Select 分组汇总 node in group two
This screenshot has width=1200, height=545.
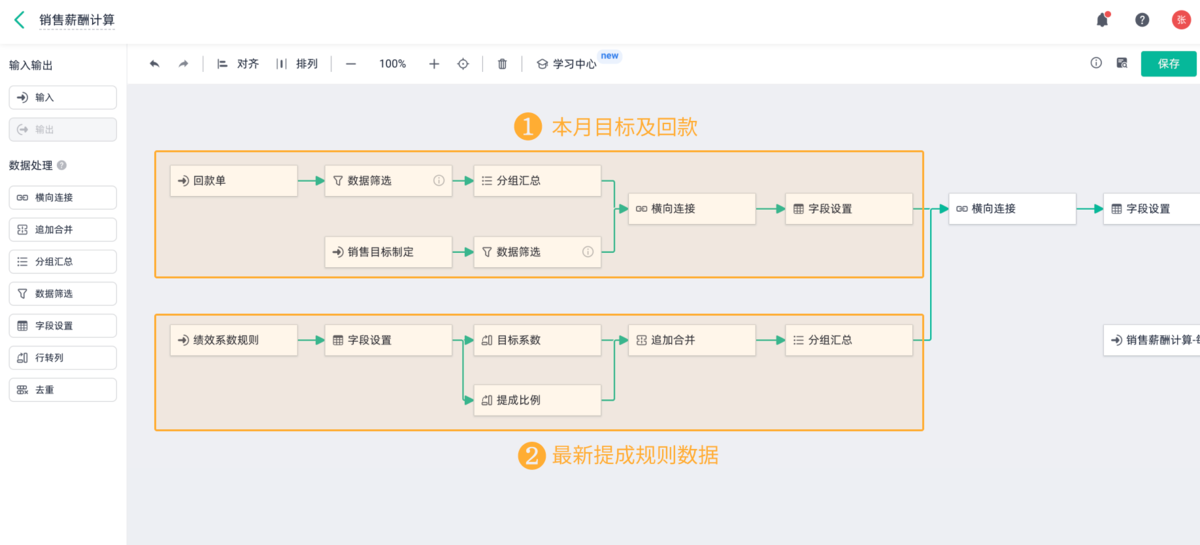(848, 340)
